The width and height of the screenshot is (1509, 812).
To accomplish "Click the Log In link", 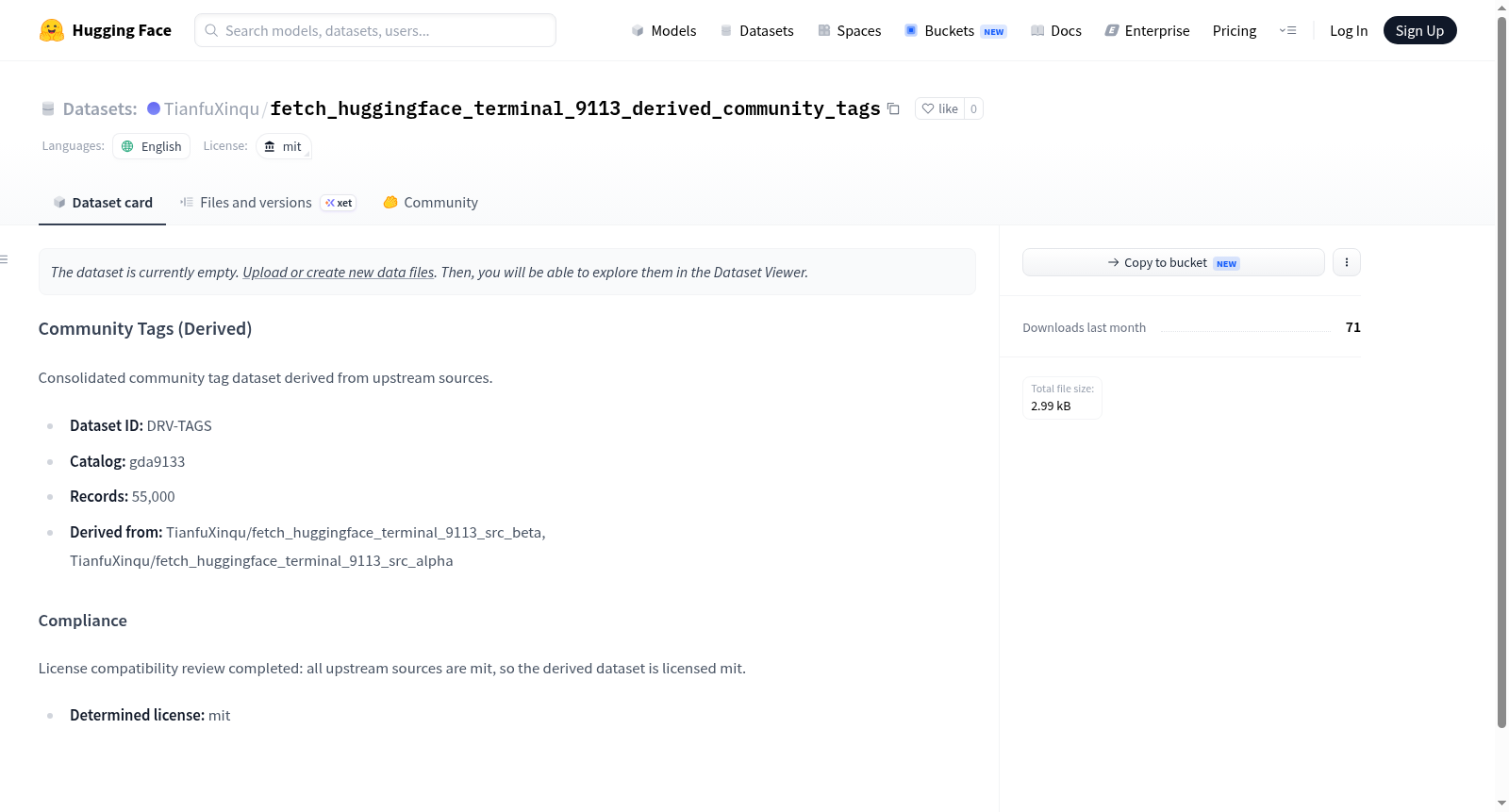I will point(1349,31).
